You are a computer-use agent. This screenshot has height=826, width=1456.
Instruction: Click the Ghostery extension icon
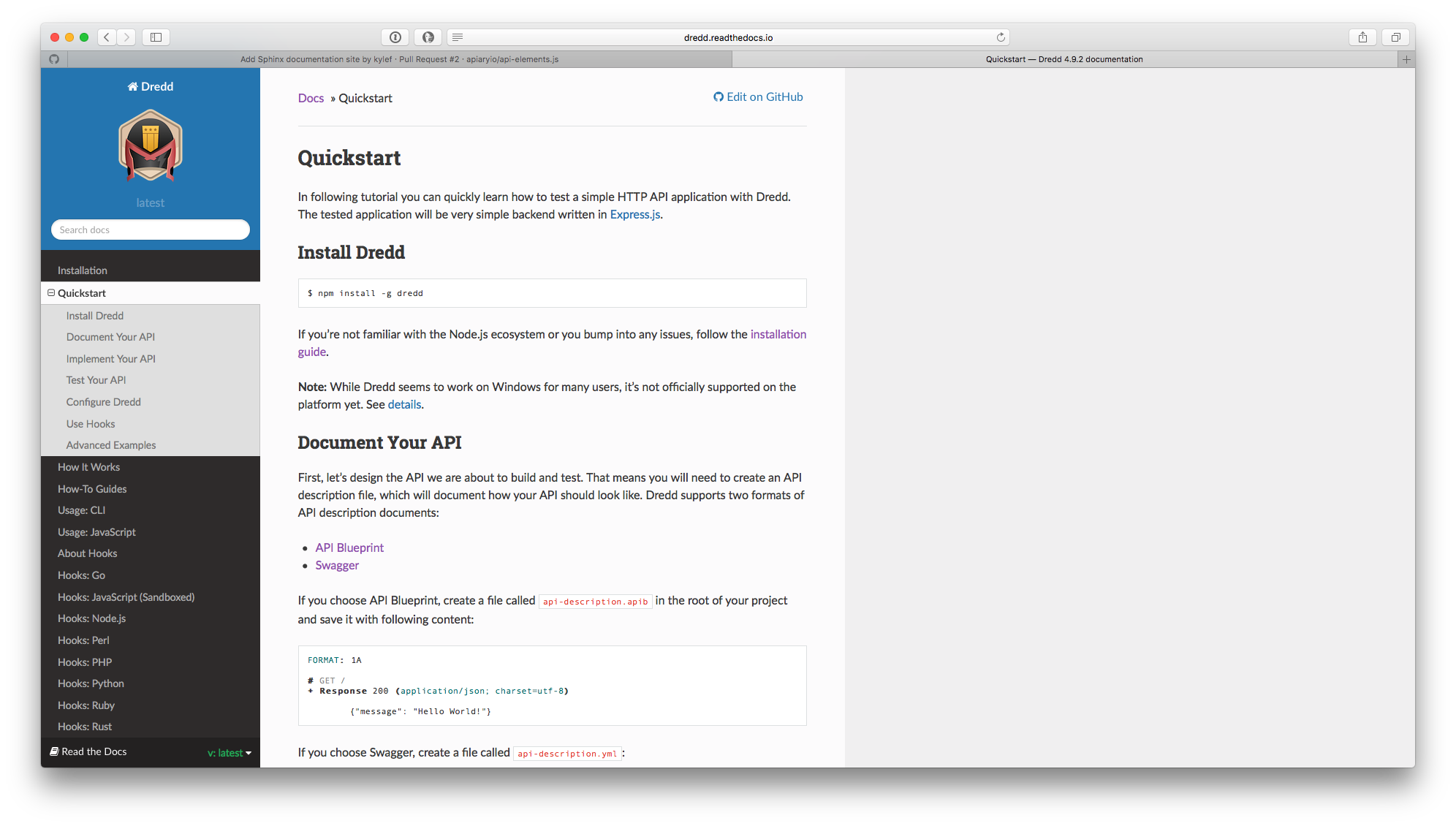428,37
